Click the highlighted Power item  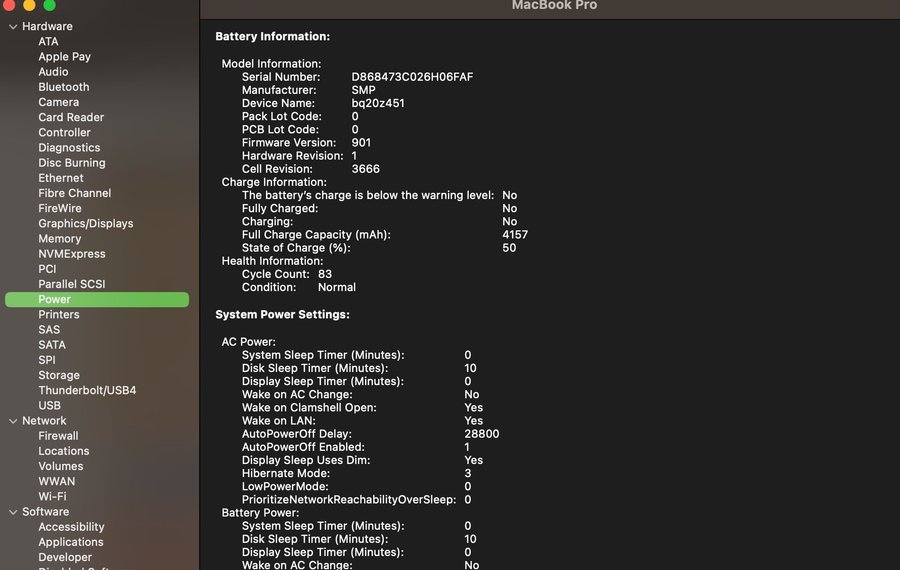point(97,299)
